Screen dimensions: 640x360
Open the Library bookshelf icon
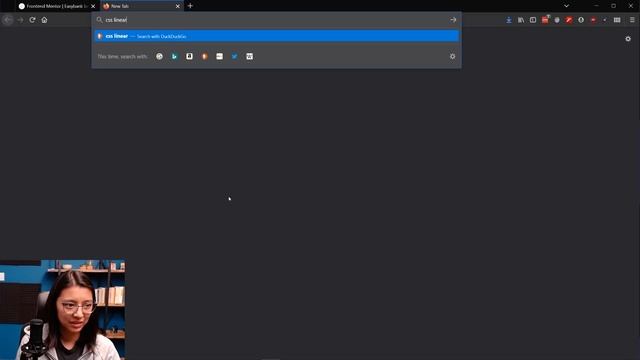(521, 20)
